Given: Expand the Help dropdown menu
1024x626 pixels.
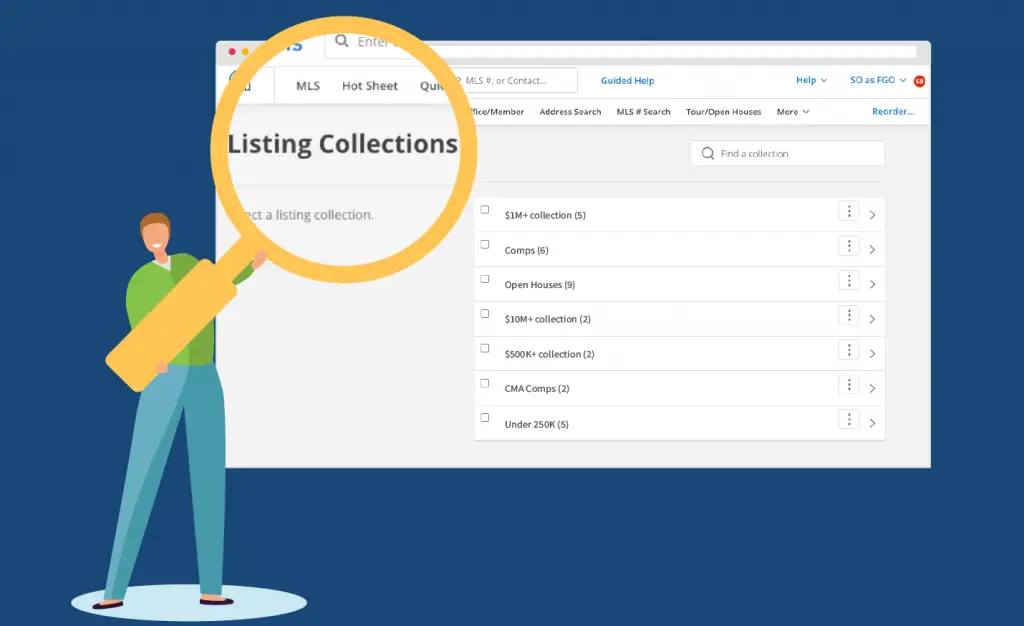Looking at the screenshot, I should 811,80.
